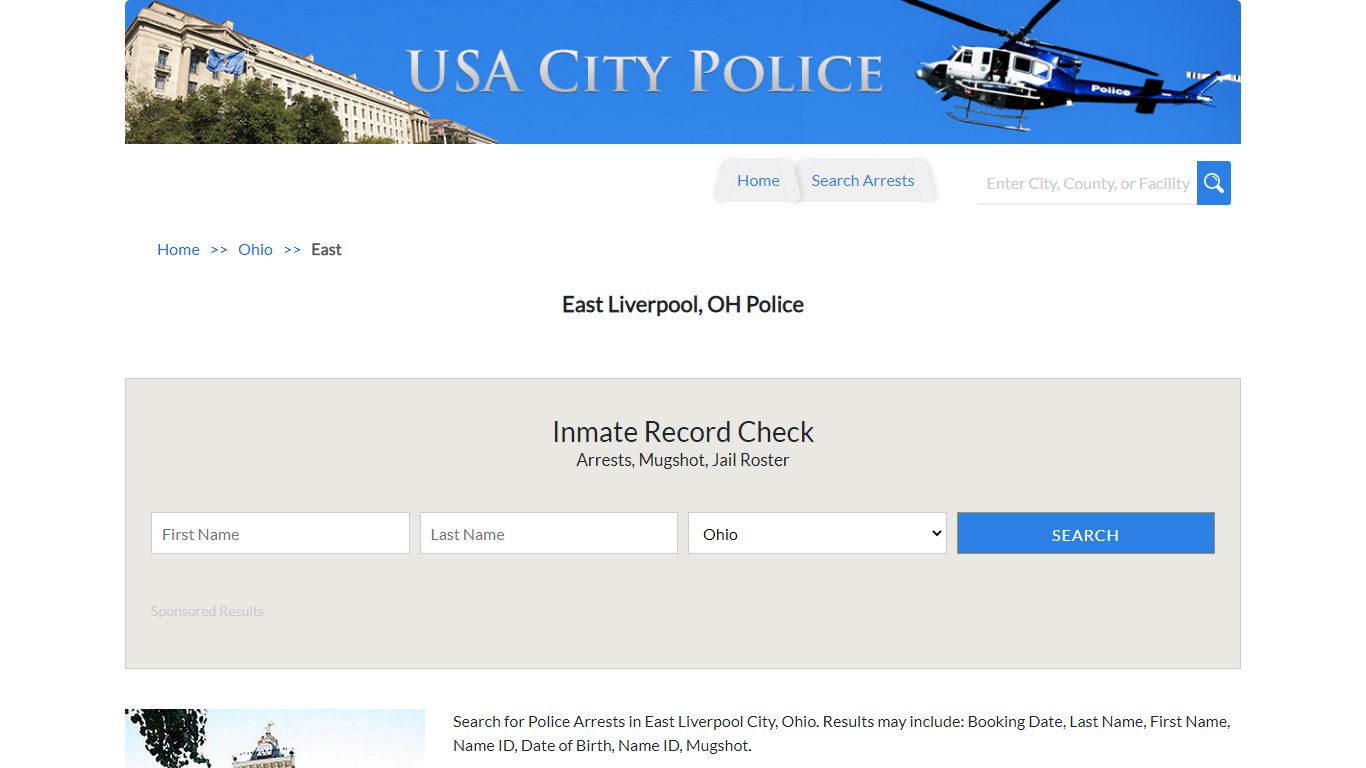Click the East Liverpool, OH Police heading
The height and width of the screenshot is (768, 1366).
point(683,305)
